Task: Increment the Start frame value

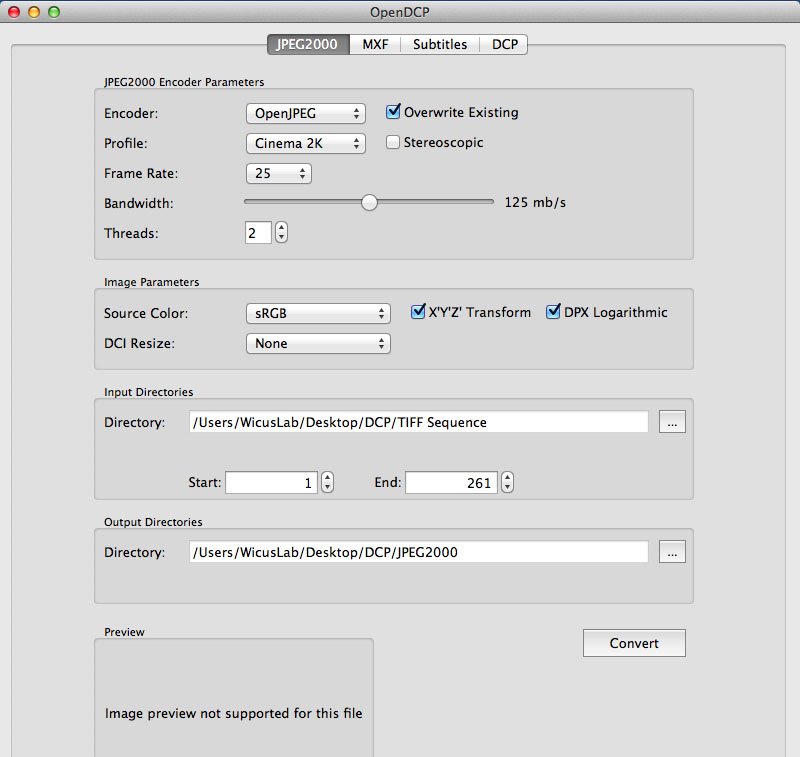Action: pyautogui.click(x=328, y=477)
